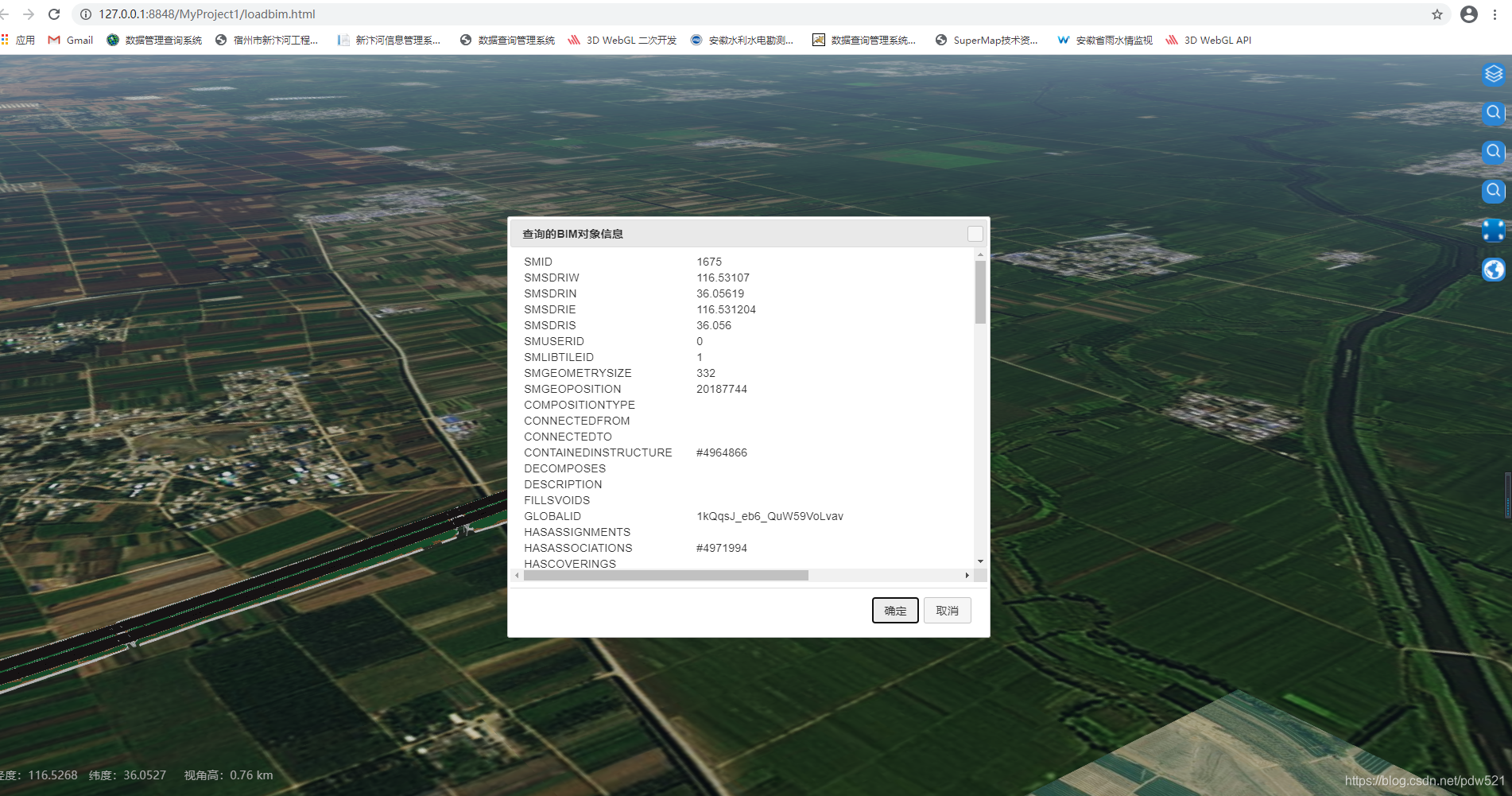Image resolution: width=1512 pixels, height=796 pixels.
Task: Go forward with the browser arrow
Action: click(x=29, y=14)
